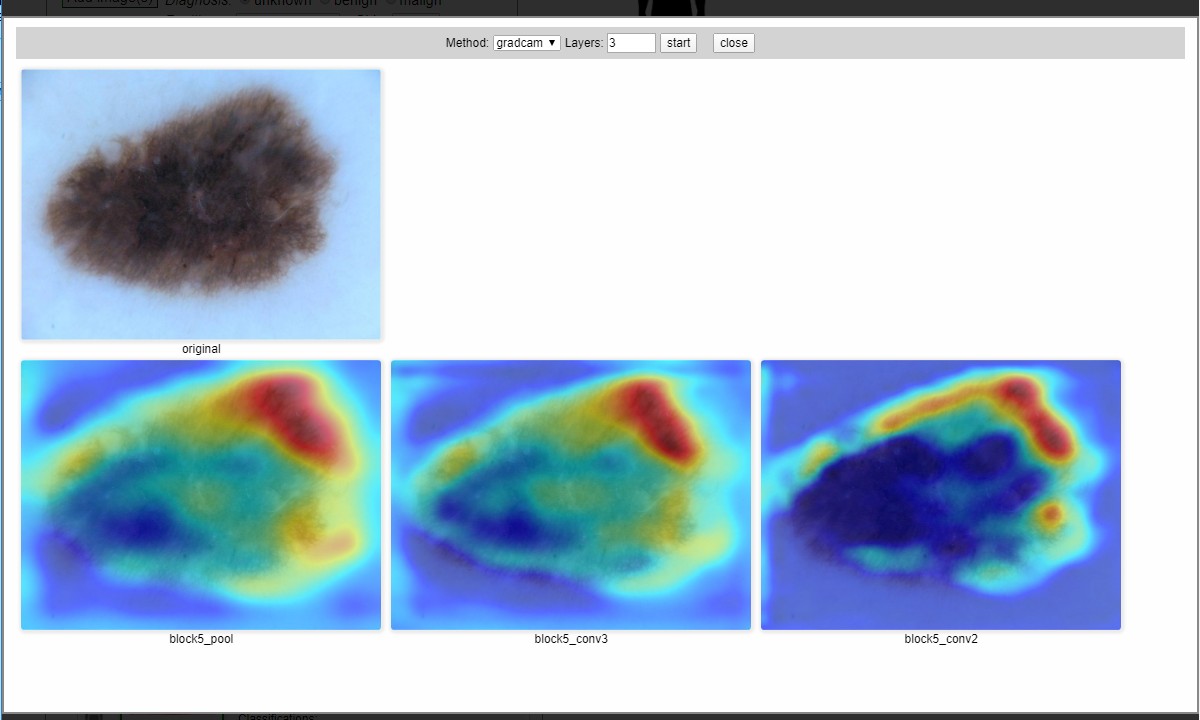Click the 'original' caption text
Screen dimensions: 1200x720
click(x=201, y=349)
